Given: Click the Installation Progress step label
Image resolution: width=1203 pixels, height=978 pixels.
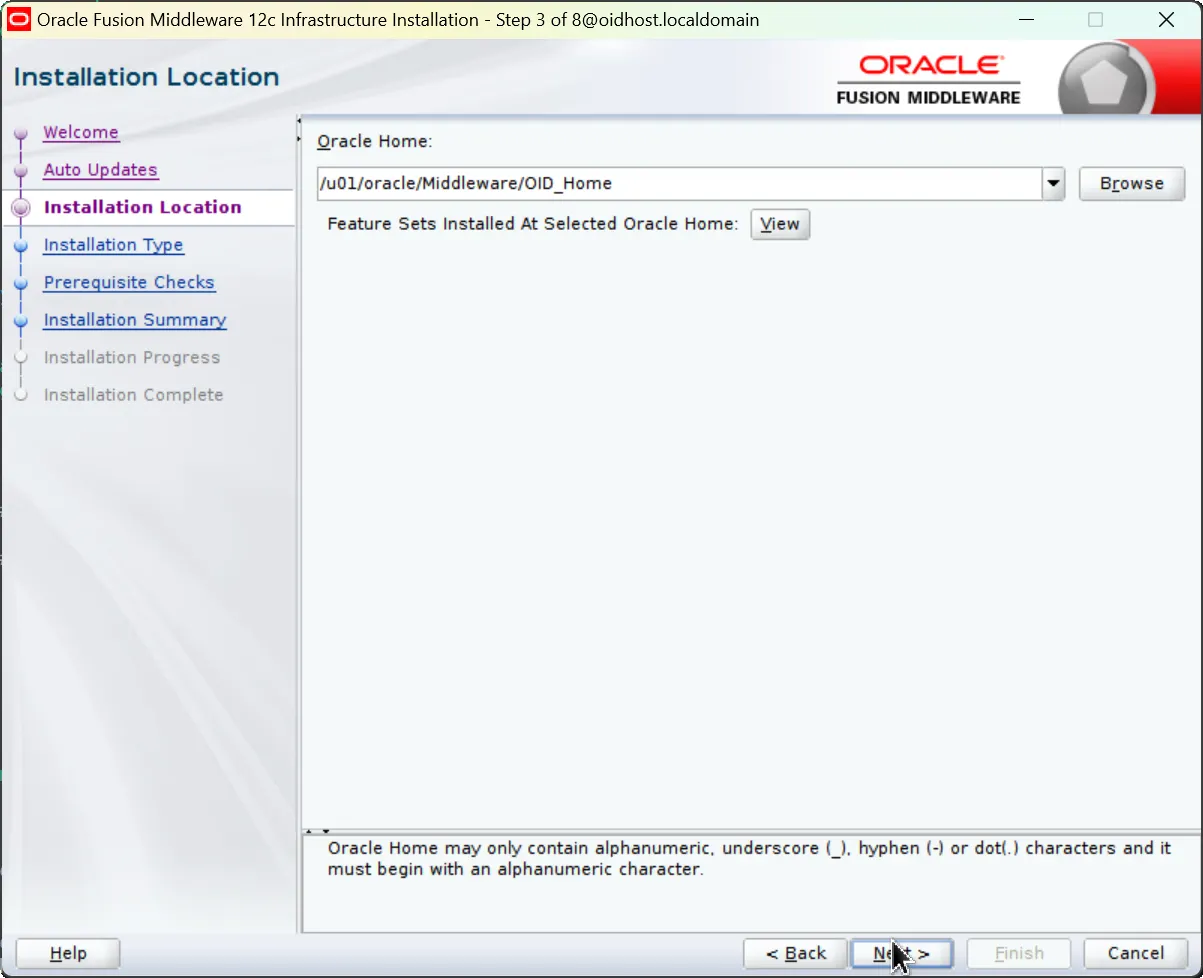Looking at the screenshot, I should (x=132, y=357).
